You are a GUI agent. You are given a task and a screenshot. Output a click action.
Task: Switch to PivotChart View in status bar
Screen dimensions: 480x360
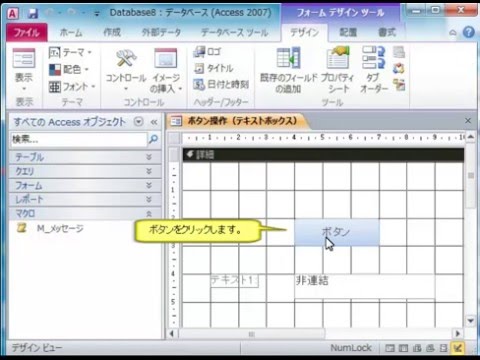tap(430, 348)
